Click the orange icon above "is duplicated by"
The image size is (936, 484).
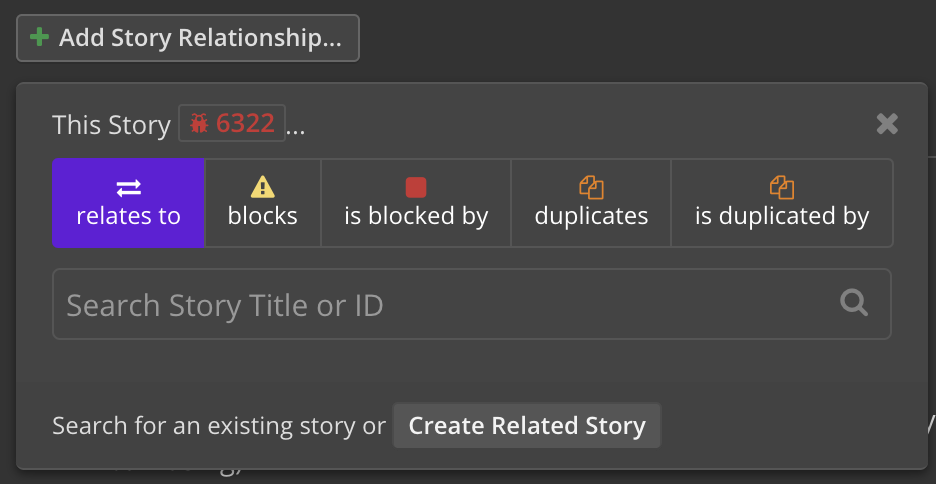782,187
